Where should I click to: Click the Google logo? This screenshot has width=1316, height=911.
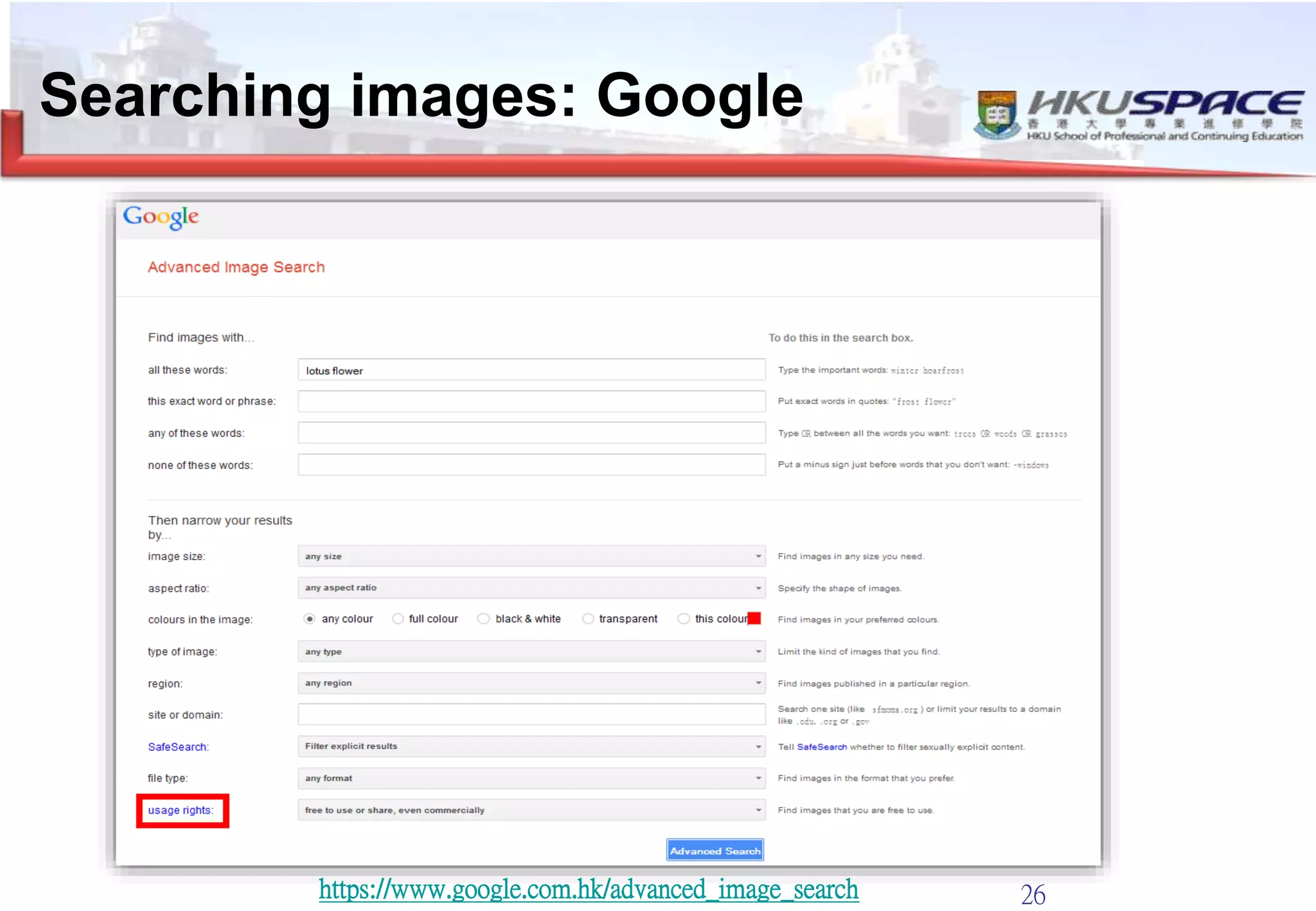[161, 217]
